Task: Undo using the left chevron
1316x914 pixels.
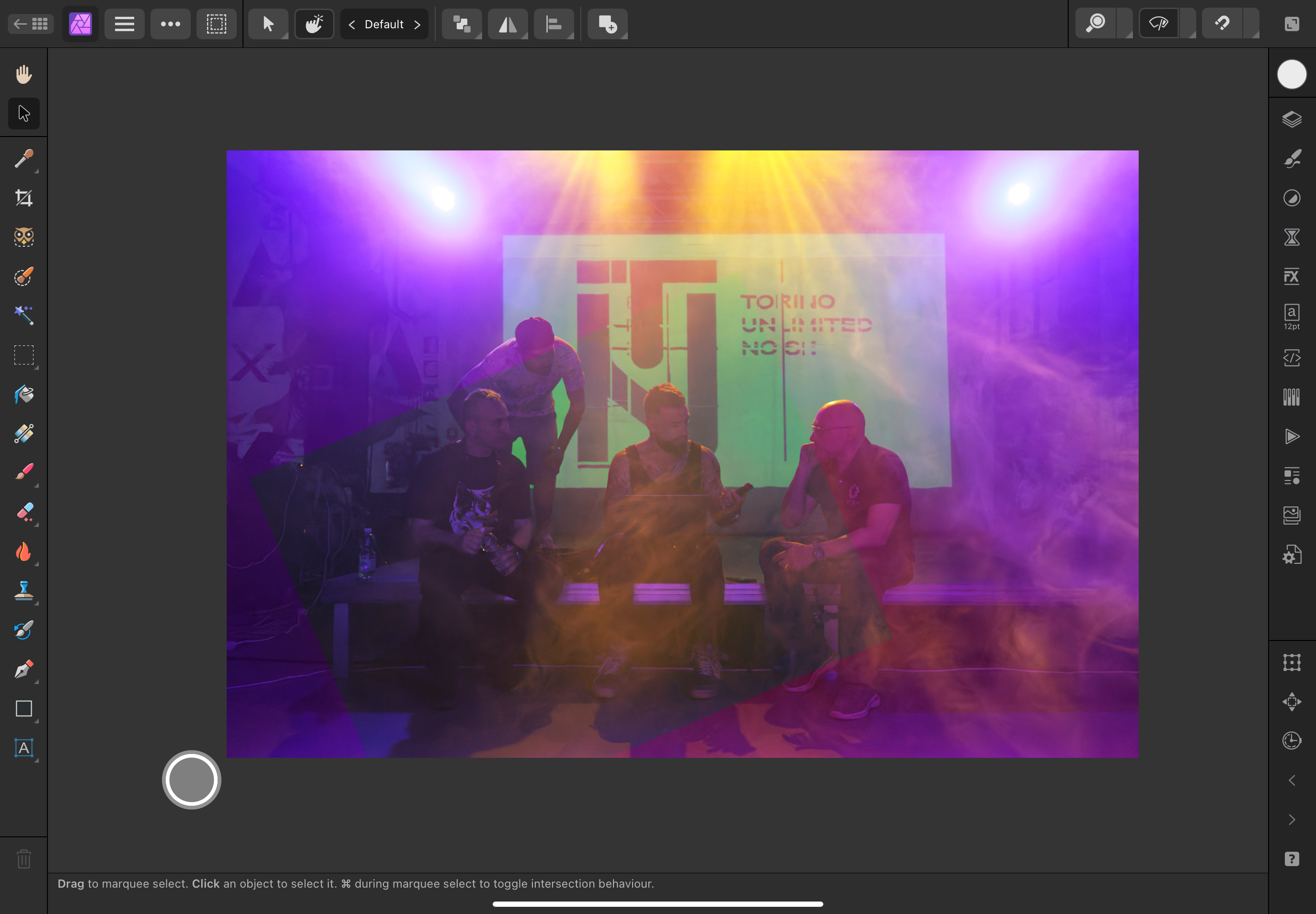Action: [1292, 780]
